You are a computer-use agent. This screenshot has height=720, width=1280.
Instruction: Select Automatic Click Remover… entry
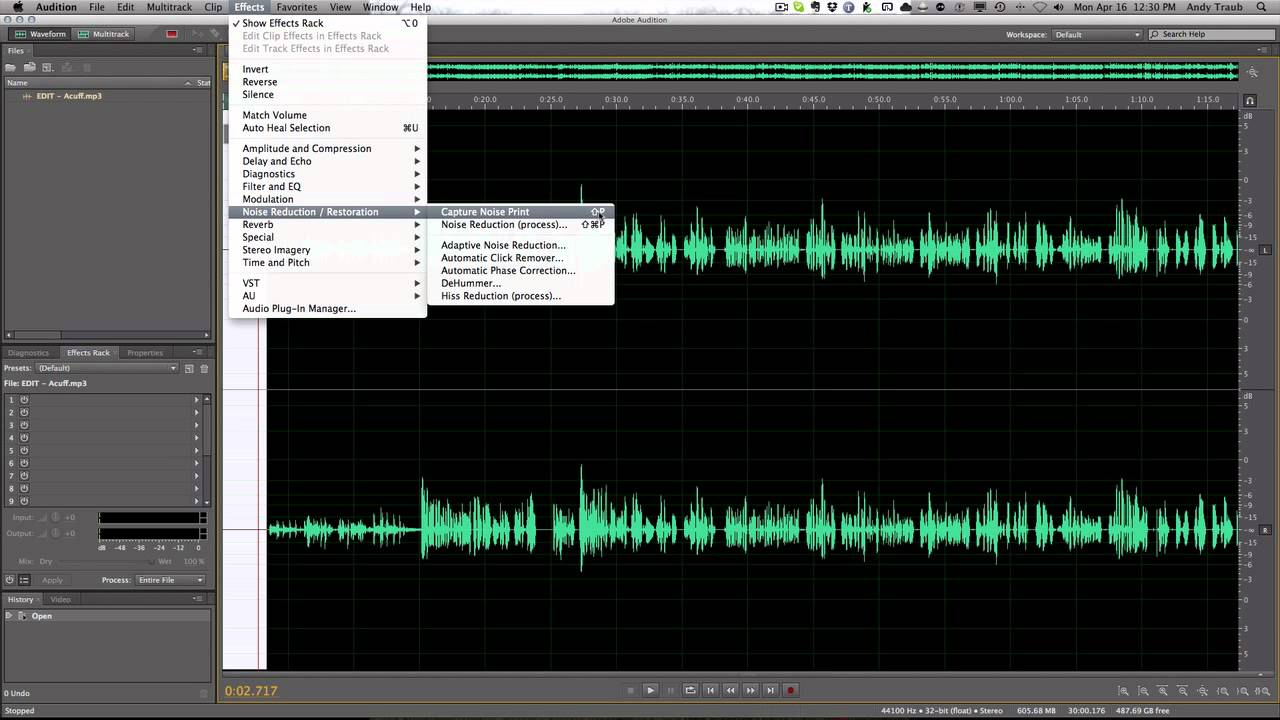tap(523, 258)
